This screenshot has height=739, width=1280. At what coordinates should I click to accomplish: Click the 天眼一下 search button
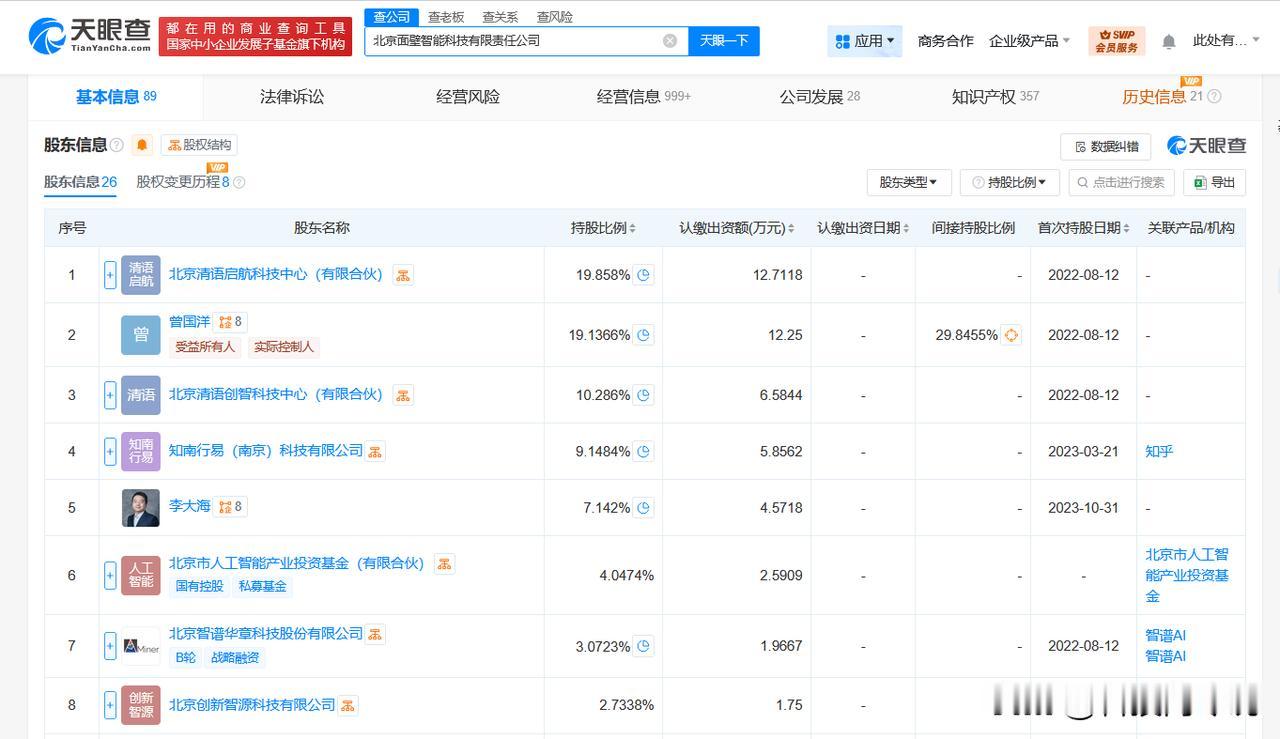724,41
